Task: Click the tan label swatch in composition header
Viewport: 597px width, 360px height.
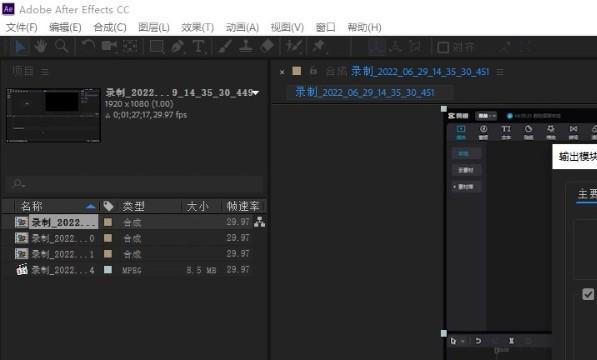Action: 297,71
